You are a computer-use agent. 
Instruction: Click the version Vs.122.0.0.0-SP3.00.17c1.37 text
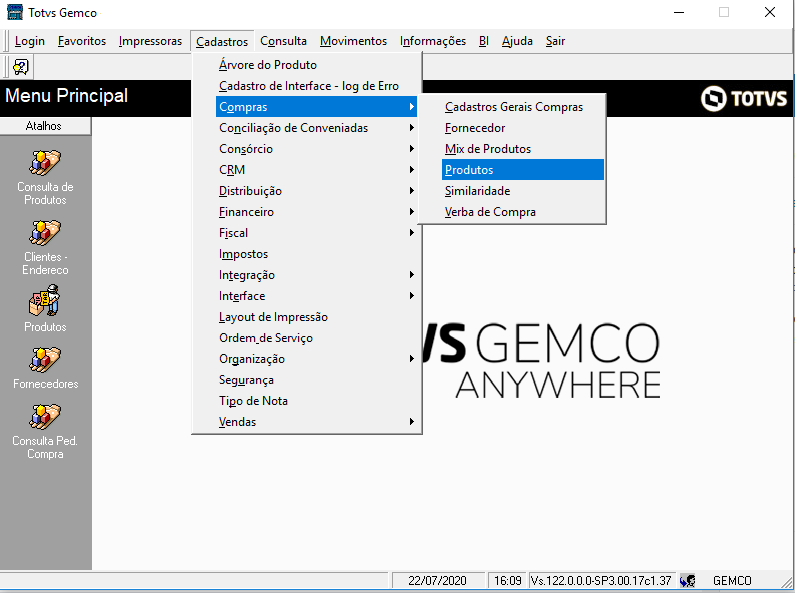pos(601,580)
